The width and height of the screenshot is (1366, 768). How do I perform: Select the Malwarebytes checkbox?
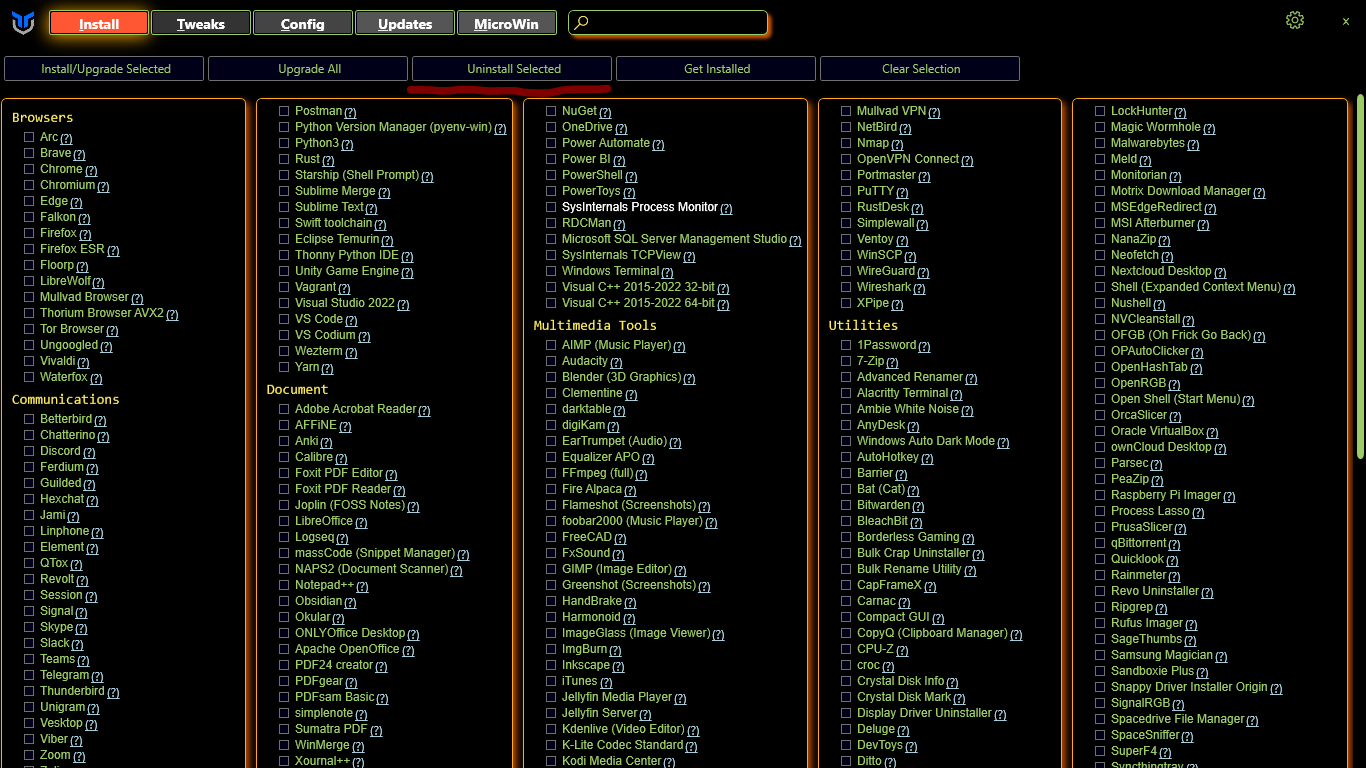coord(1100,143)
